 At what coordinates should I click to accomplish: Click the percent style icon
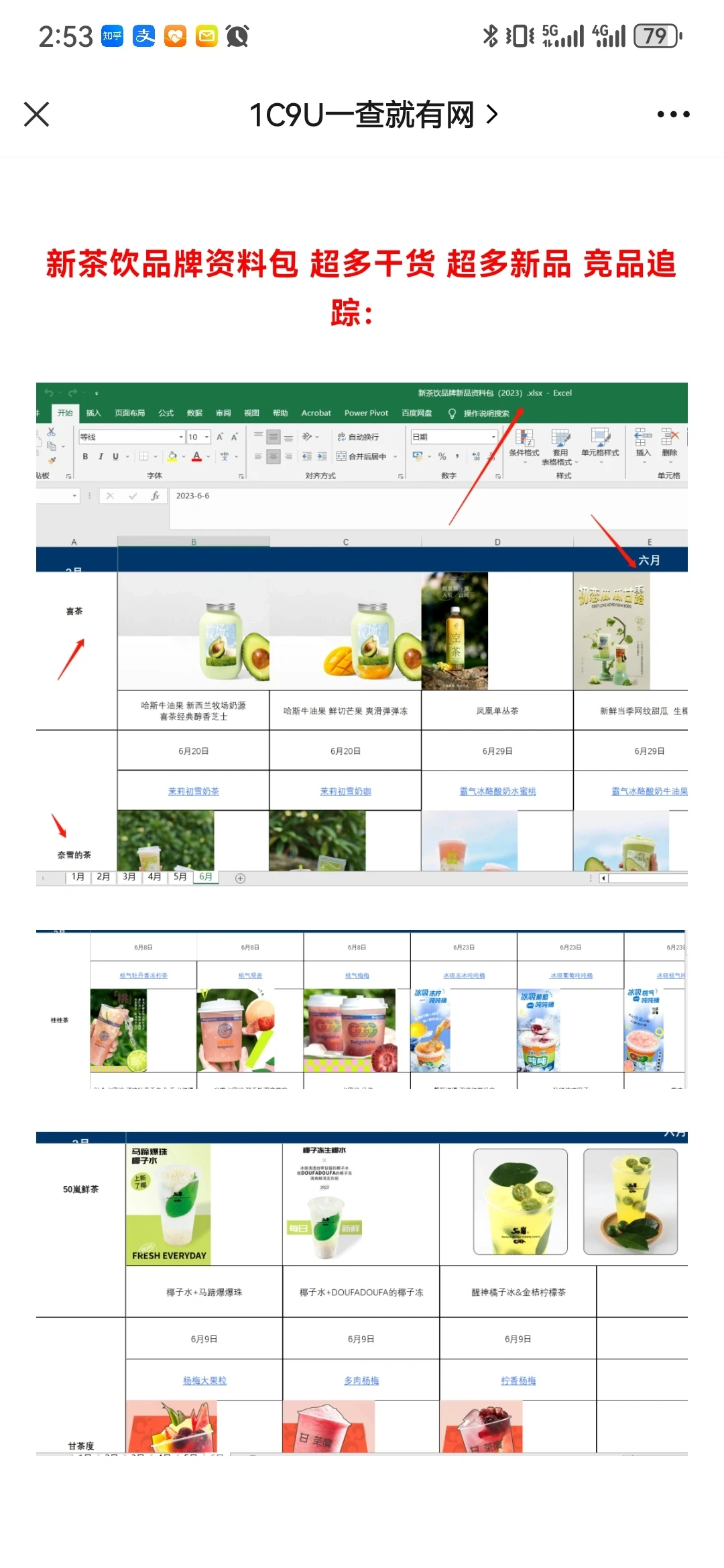[x=442, y=456]
